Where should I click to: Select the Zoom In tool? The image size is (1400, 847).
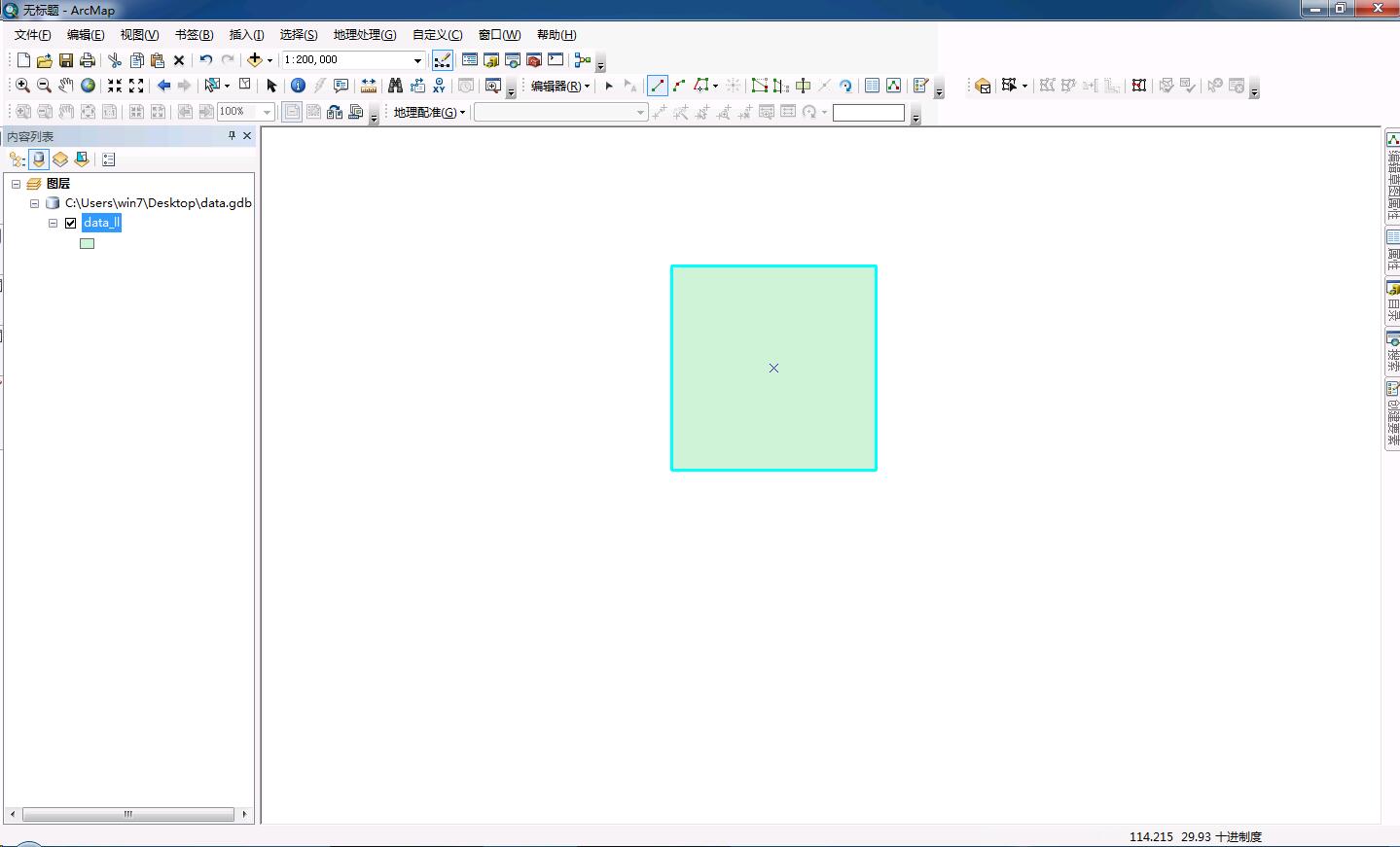pyautogui.click(x=22, y=86)
